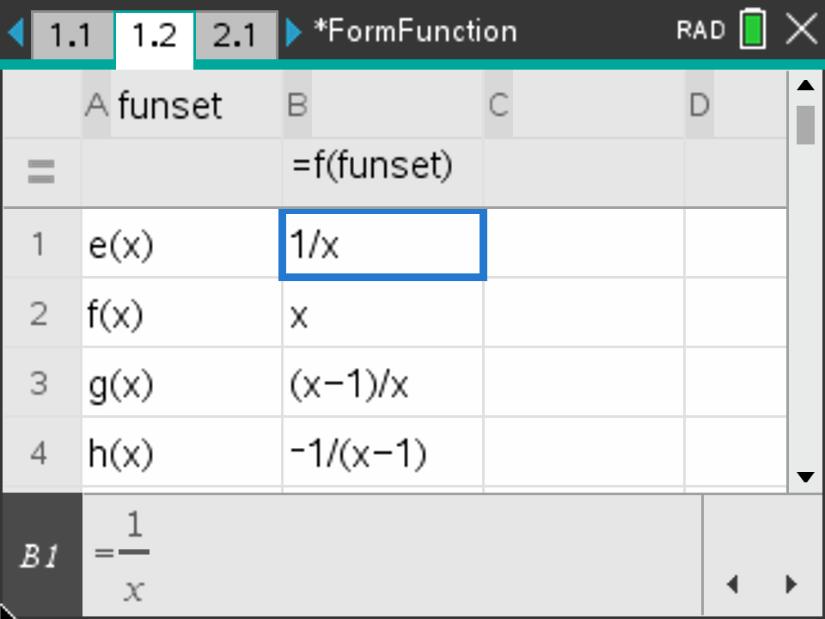
Task: Select row 4 number header
Action: (39, 454)
